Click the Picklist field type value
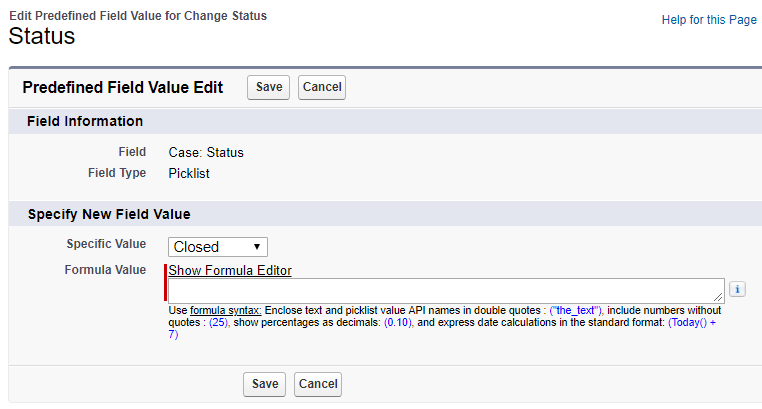 [191, 173]
